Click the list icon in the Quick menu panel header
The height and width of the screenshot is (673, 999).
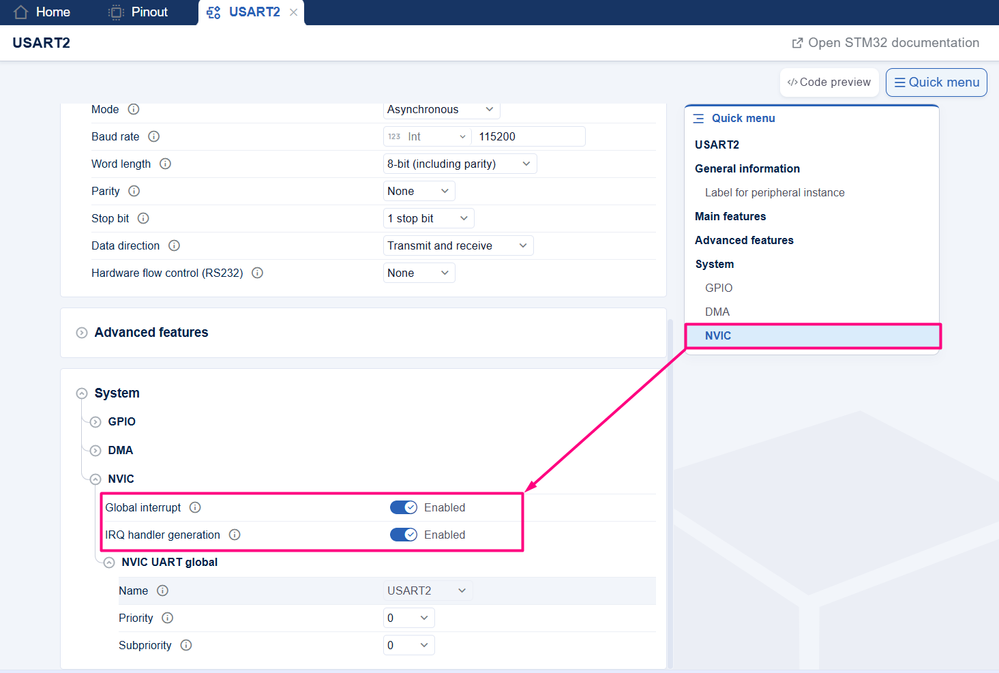point(698,119)
